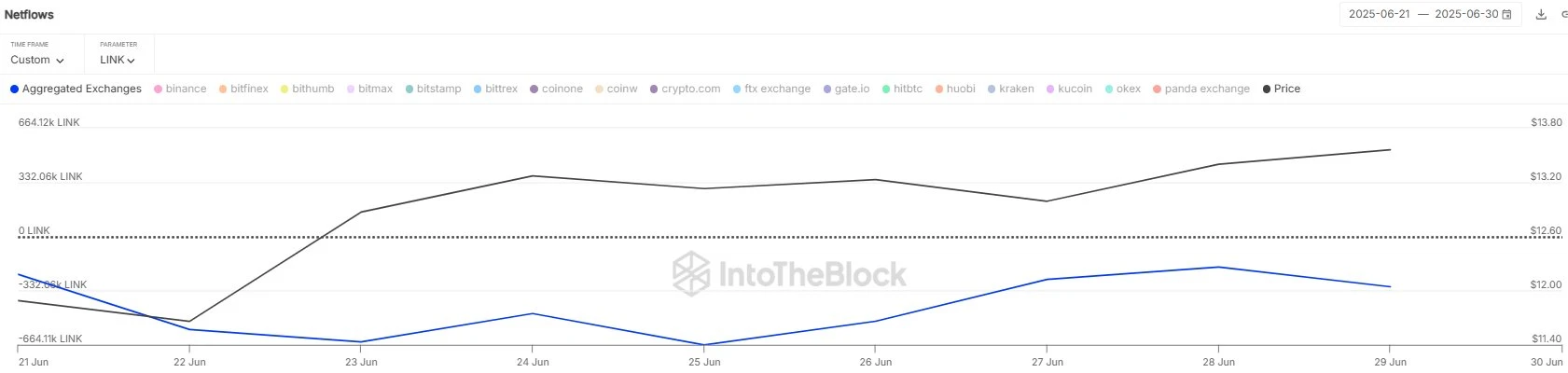Image resolution: width=1568 pixels, height=373 pixels.
Task: Enable the okex legend item
Action: tap(1122, 89)
